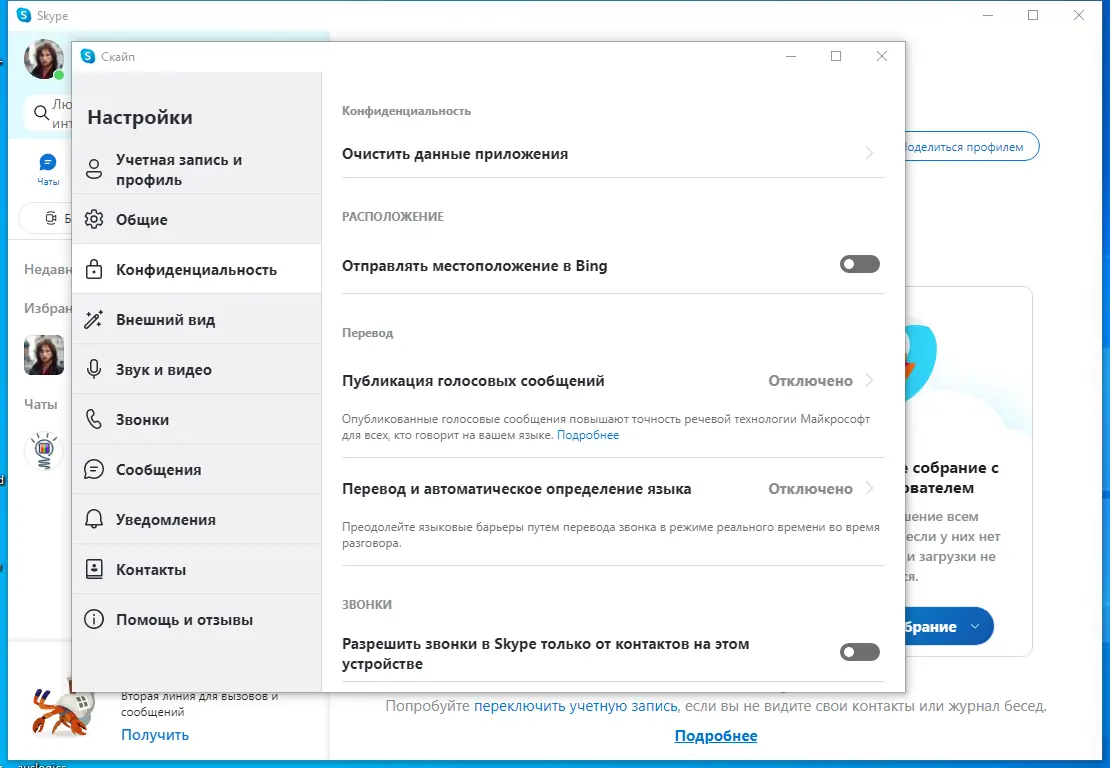Image resolution: width=1110 pixels, height=768 pixels.
Task: Click the padlock icon for Конфиденциальность
Action: click(x=93, y=270)
